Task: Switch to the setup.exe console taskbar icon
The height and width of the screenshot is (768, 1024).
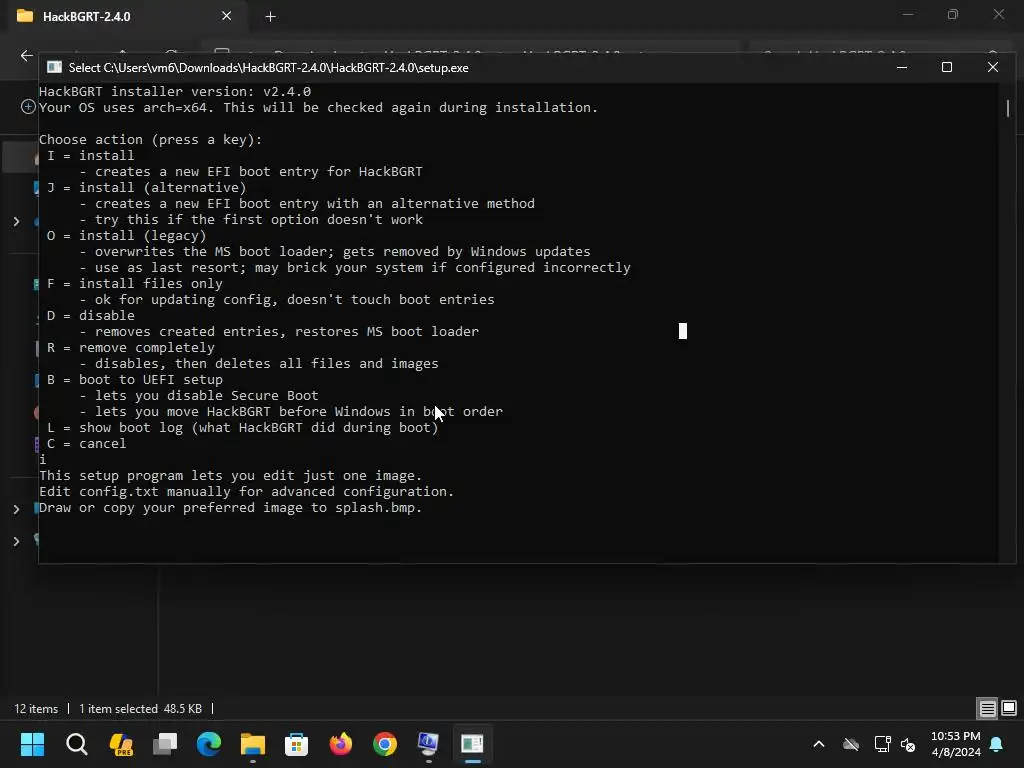Action: (472, 744)
